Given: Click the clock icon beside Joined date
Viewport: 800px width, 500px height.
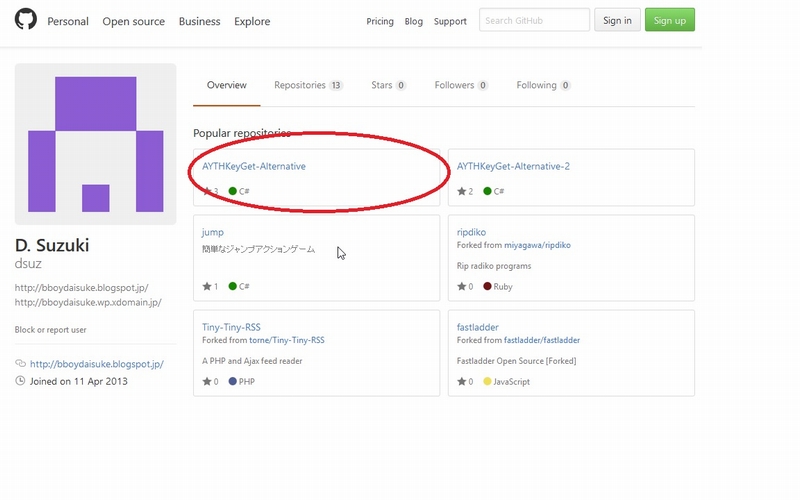Looking at the screenshot, I should tap(20, 381).
